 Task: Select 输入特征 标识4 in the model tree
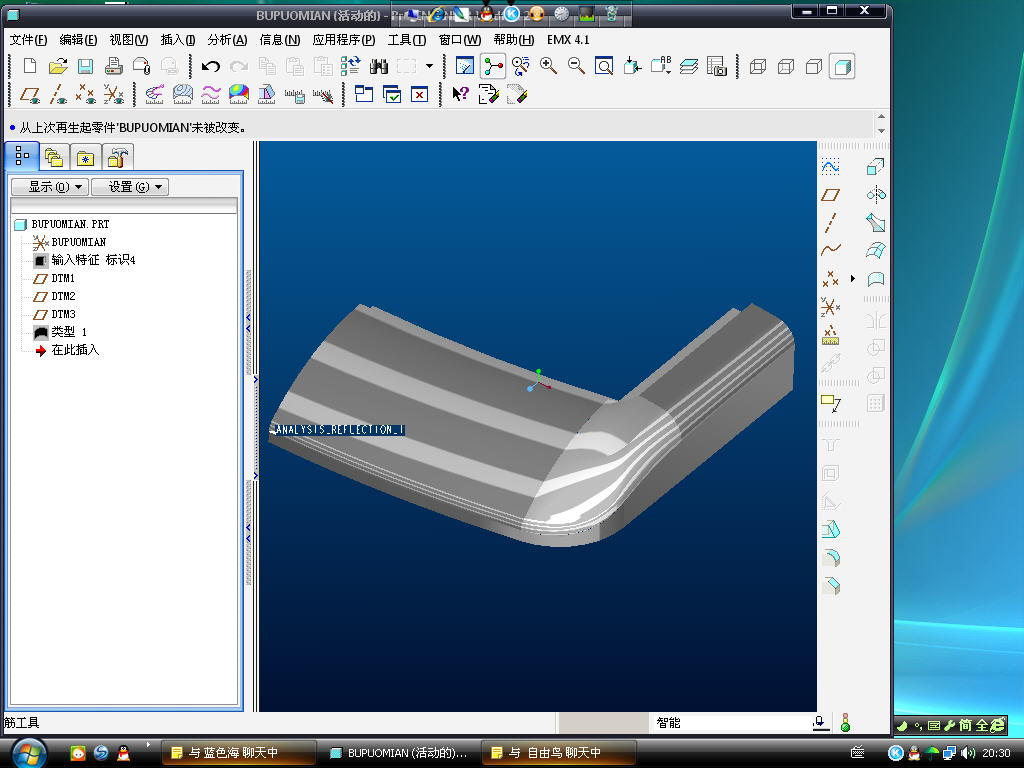tap(93, 260)
